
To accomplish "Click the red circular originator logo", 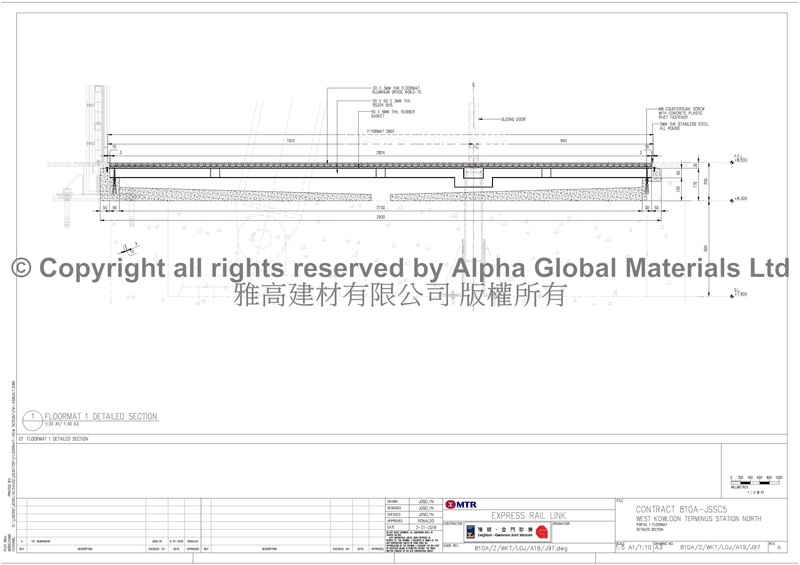I will (543, 532).
